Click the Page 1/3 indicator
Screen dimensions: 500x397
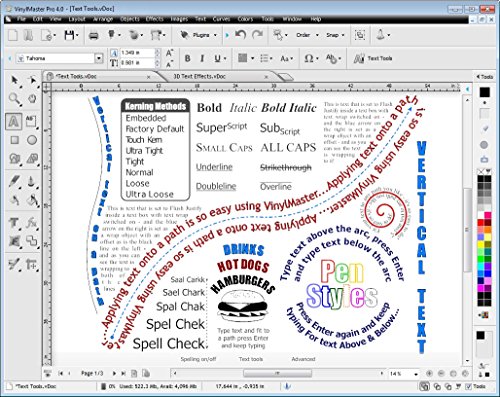(x=92, y=373)
